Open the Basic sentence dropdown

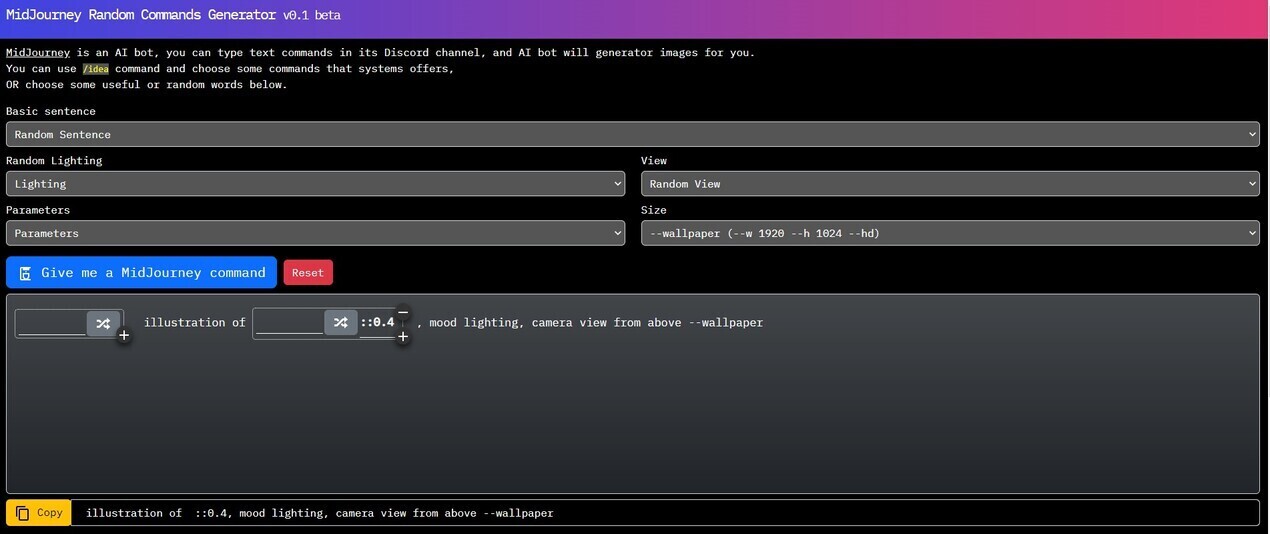[632, 134]
